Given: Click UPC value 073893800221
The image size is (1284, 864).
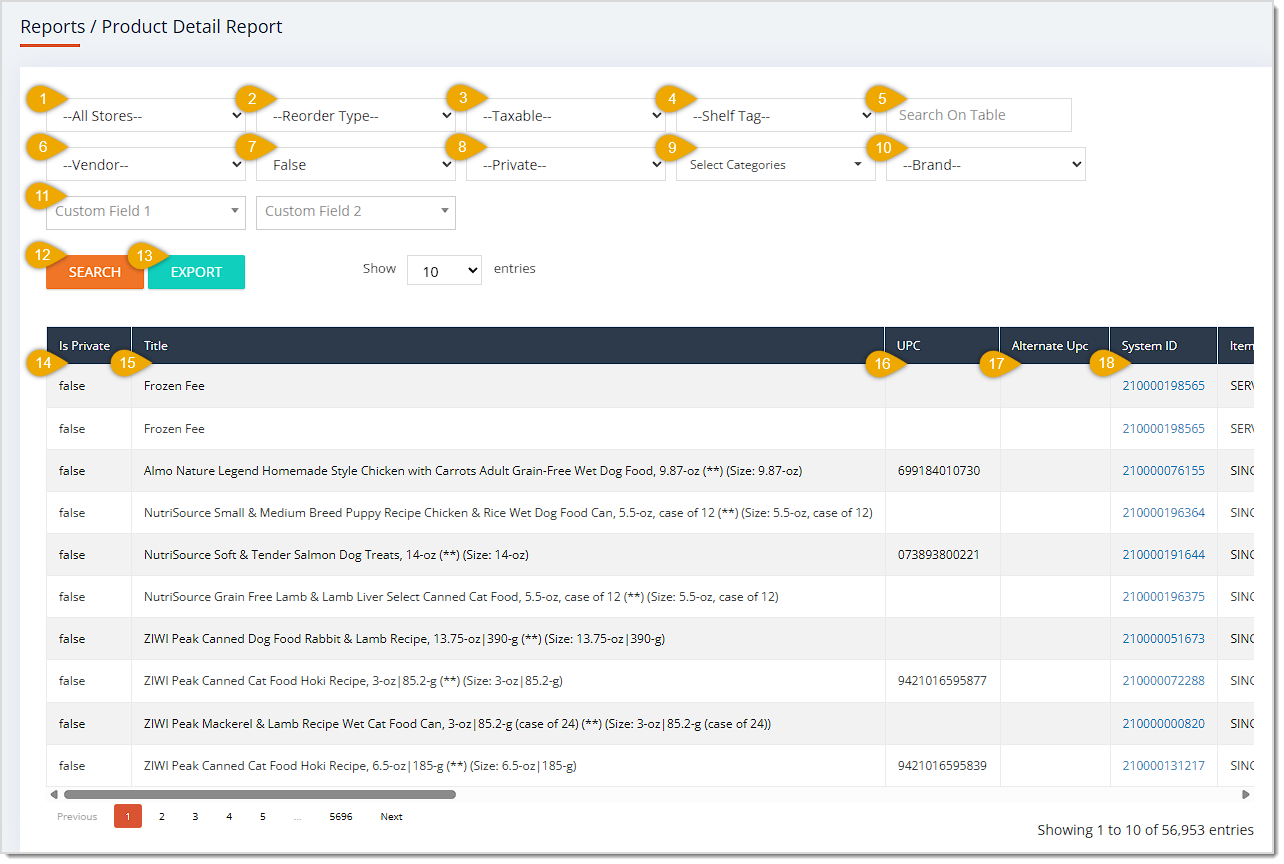Looking at the screenshot, I should (x=939, y=555).
